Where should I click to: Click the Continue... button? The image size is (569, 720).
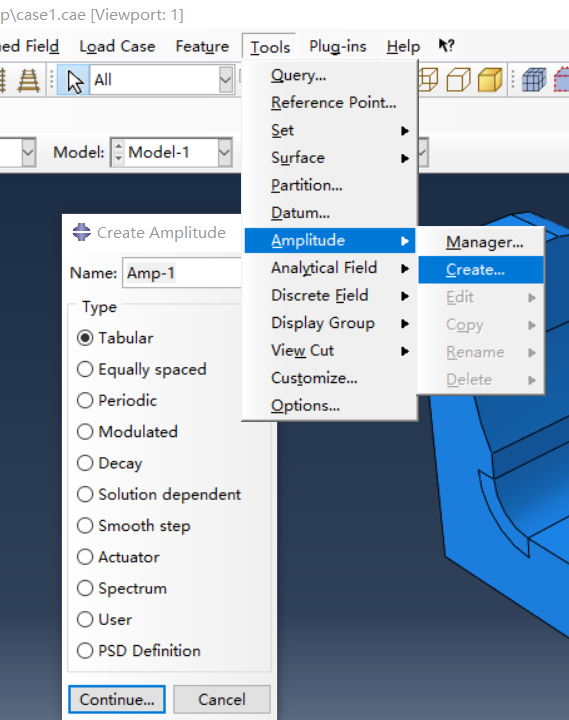click(117, 699)
